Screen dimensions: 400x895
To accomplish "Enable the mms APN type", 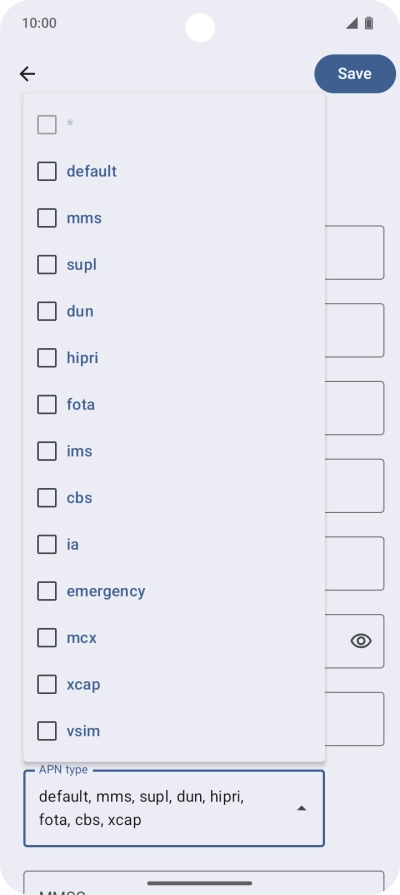I will [47, 218].
